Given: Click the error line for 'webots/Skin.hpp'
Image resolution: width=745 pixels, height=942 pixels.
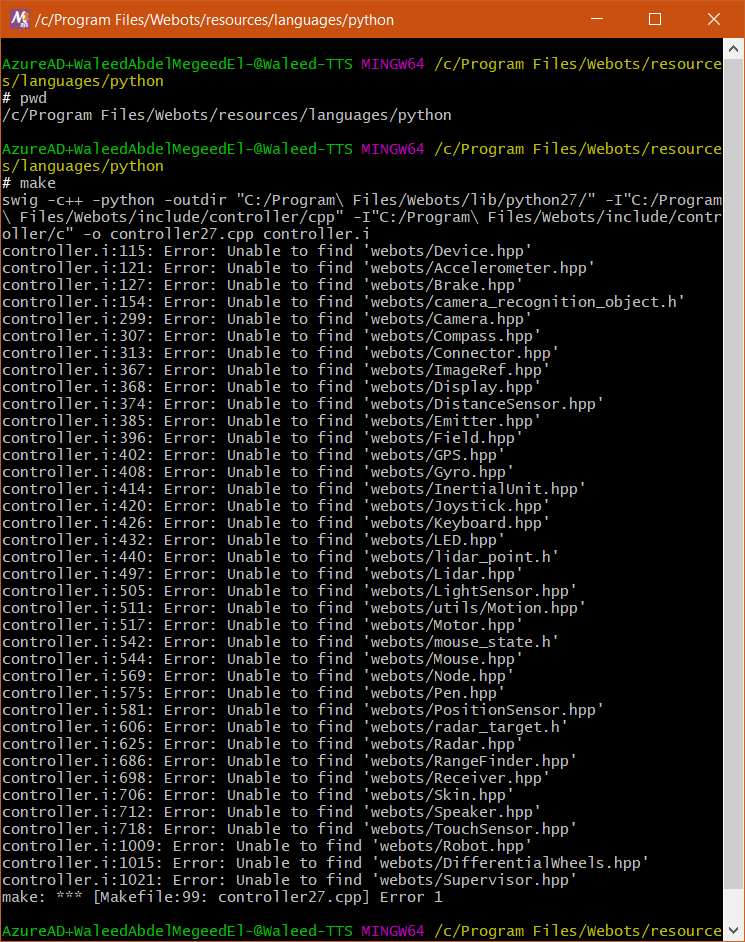Looking at the screenshot, I should 258,794.
